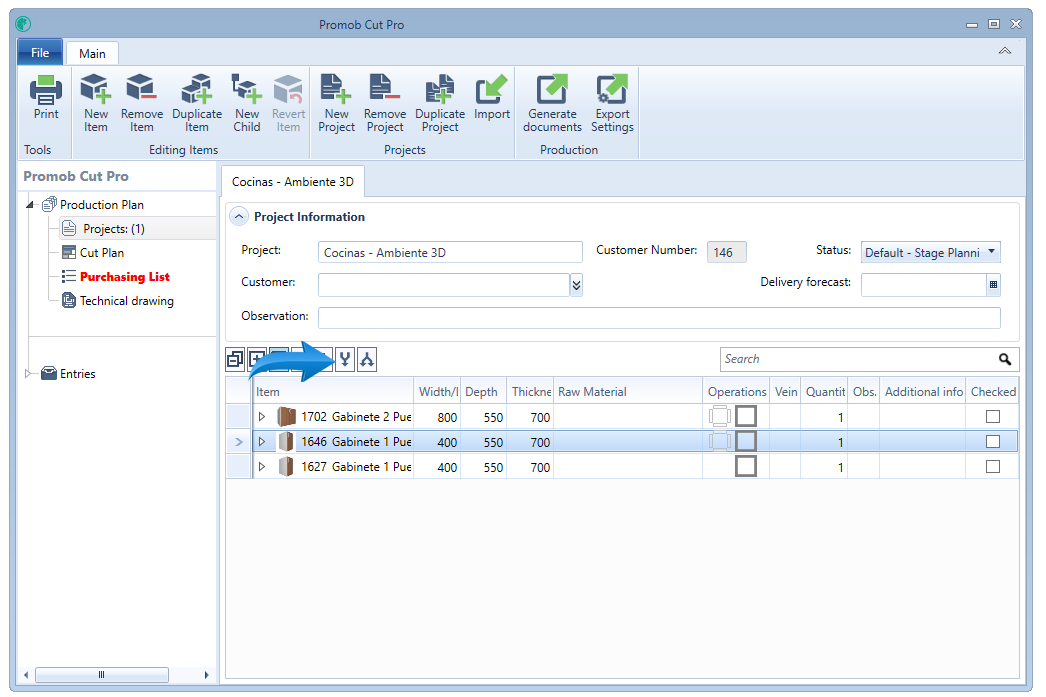This screenshot has height=697, width=1046.
Task: Click the Operations column header
Action: pos(736,392)
